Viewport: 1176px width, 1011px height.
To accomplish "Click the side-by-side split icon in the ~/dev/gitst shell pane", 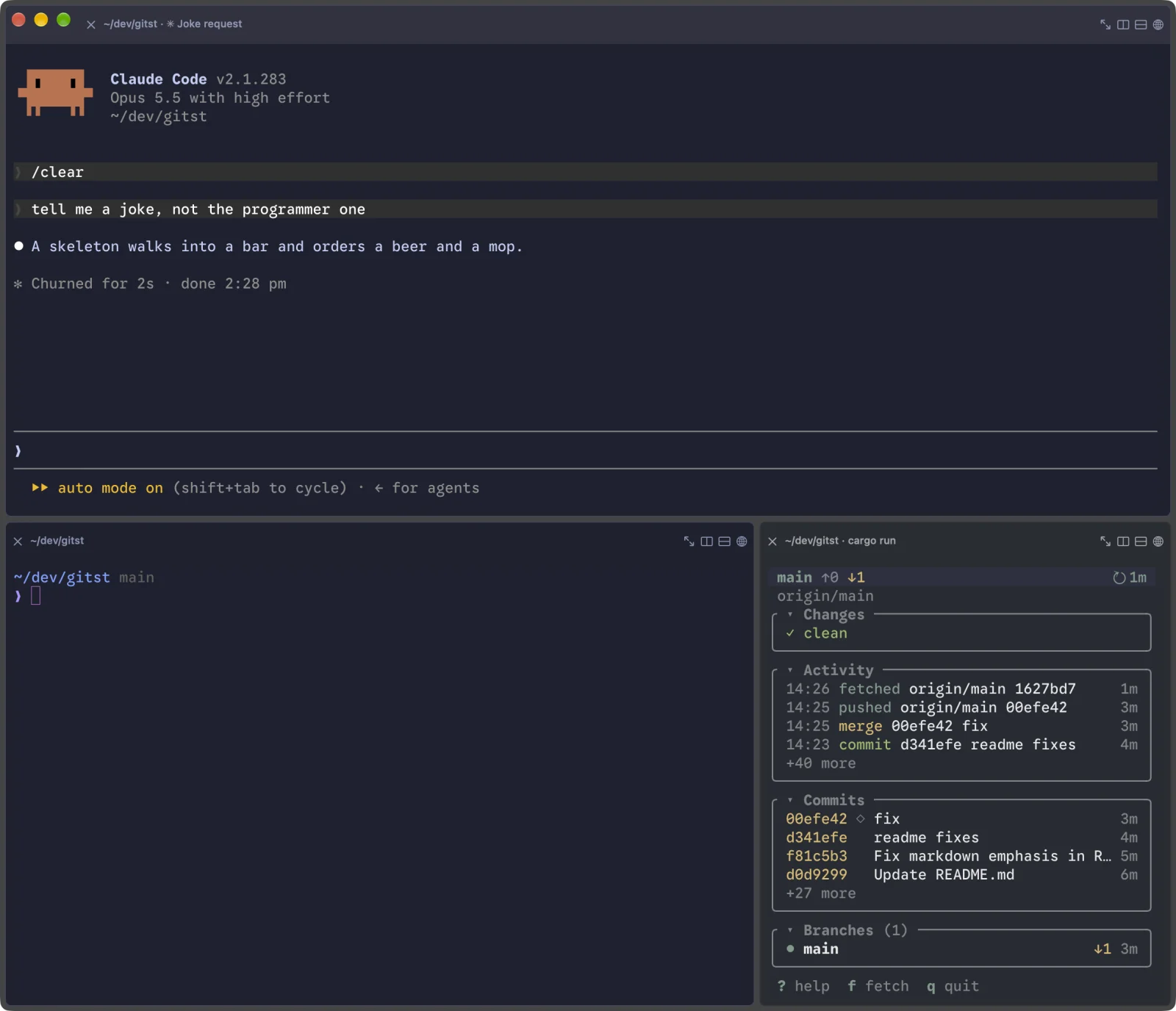I will point(707,541).
